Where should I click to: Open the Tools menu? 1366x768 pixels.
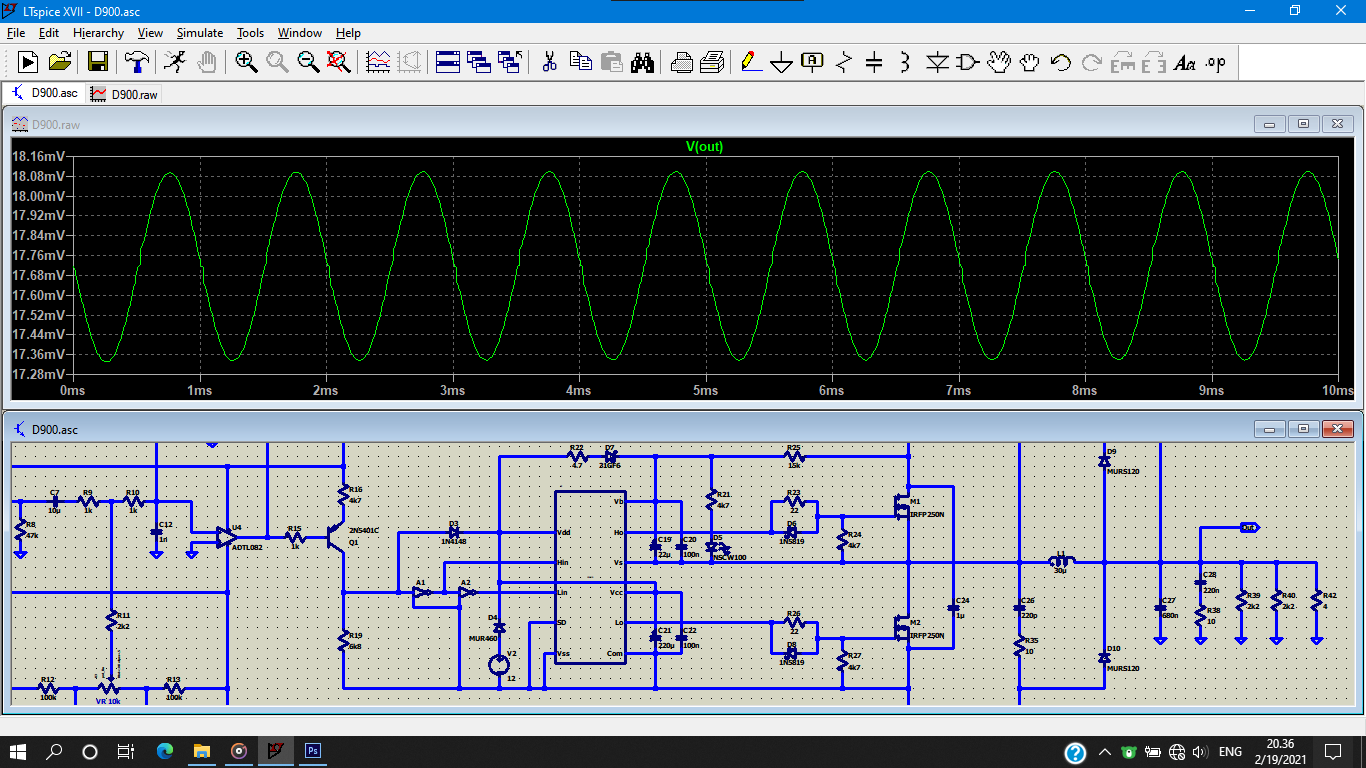click(x=250, y=33)
